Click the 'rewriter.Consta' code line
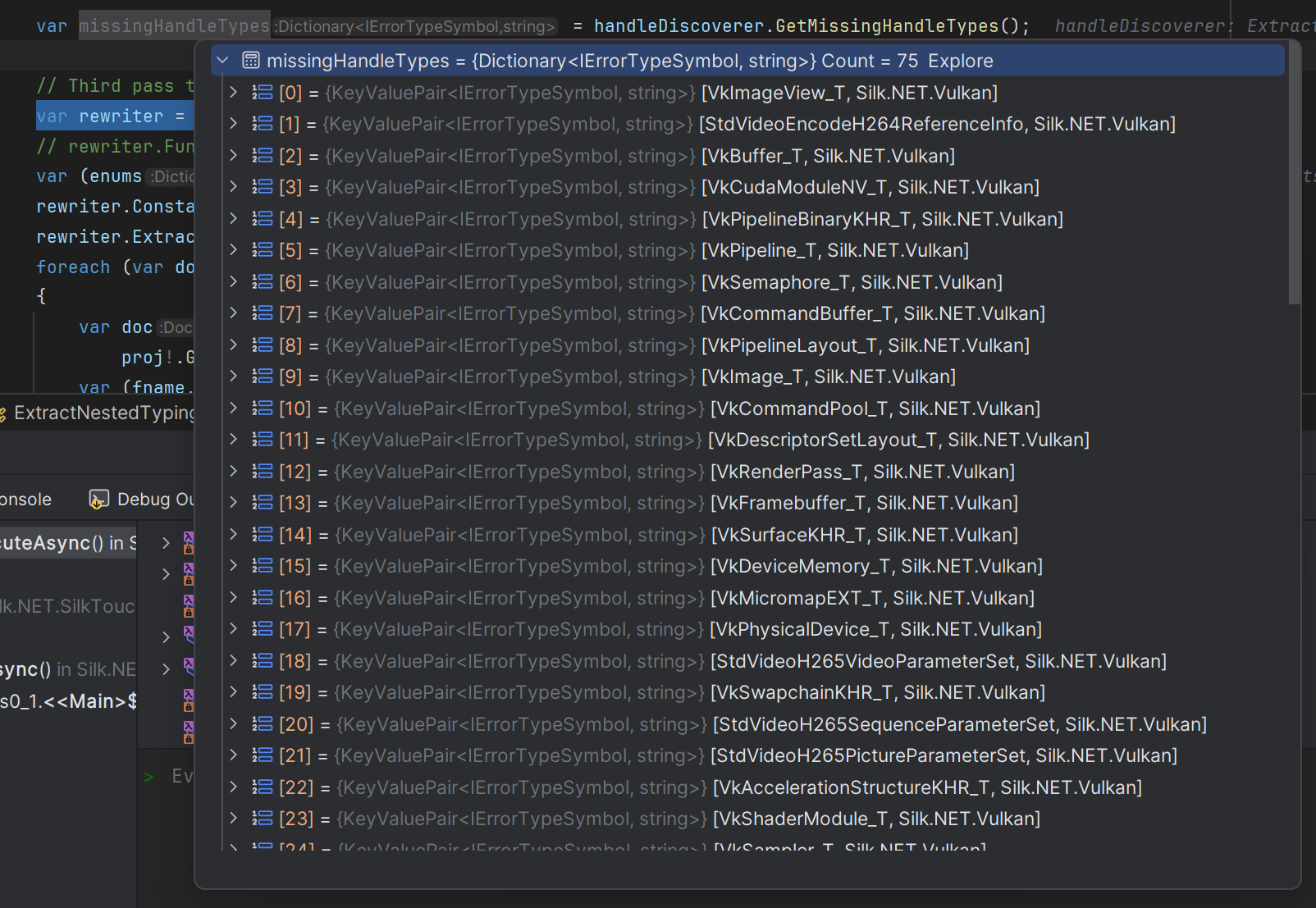 click(x=115, y=207)
